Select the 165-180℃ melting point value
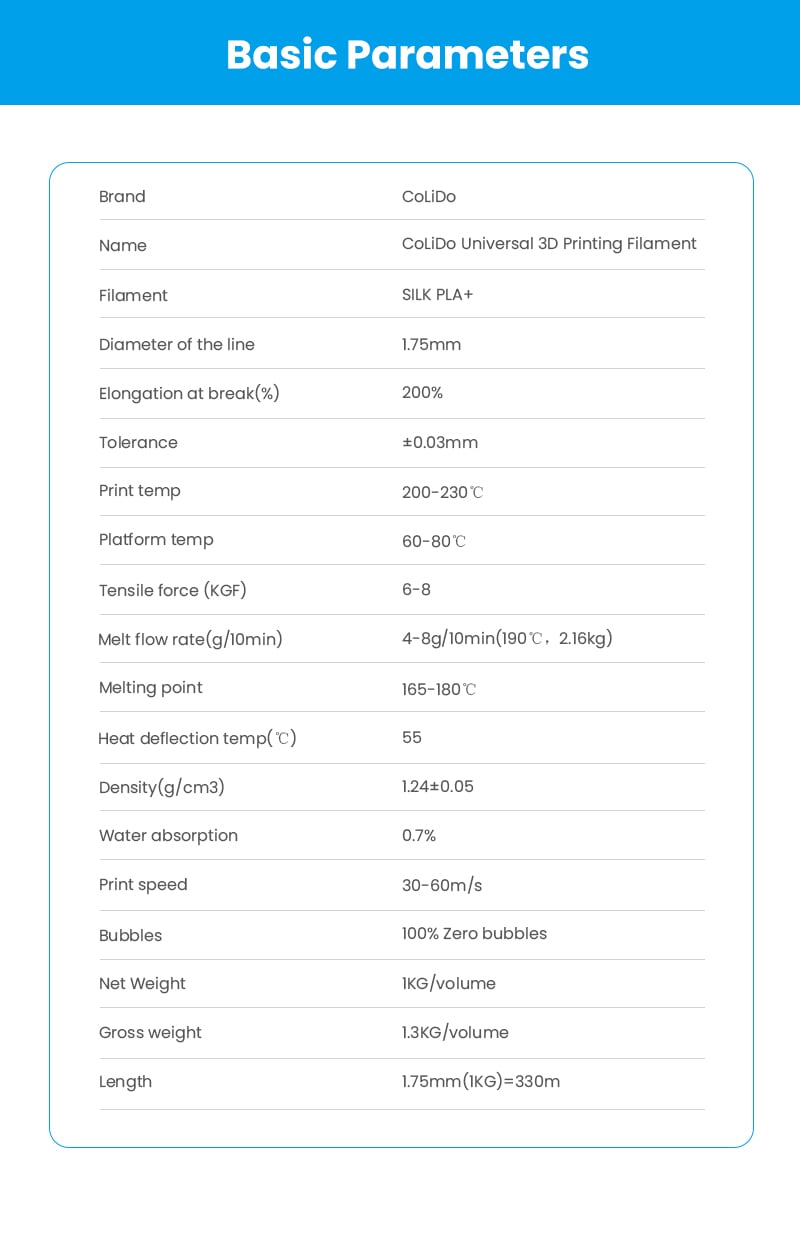The width and height of the screenshot is (800, 1240). (x=439, y=689)
